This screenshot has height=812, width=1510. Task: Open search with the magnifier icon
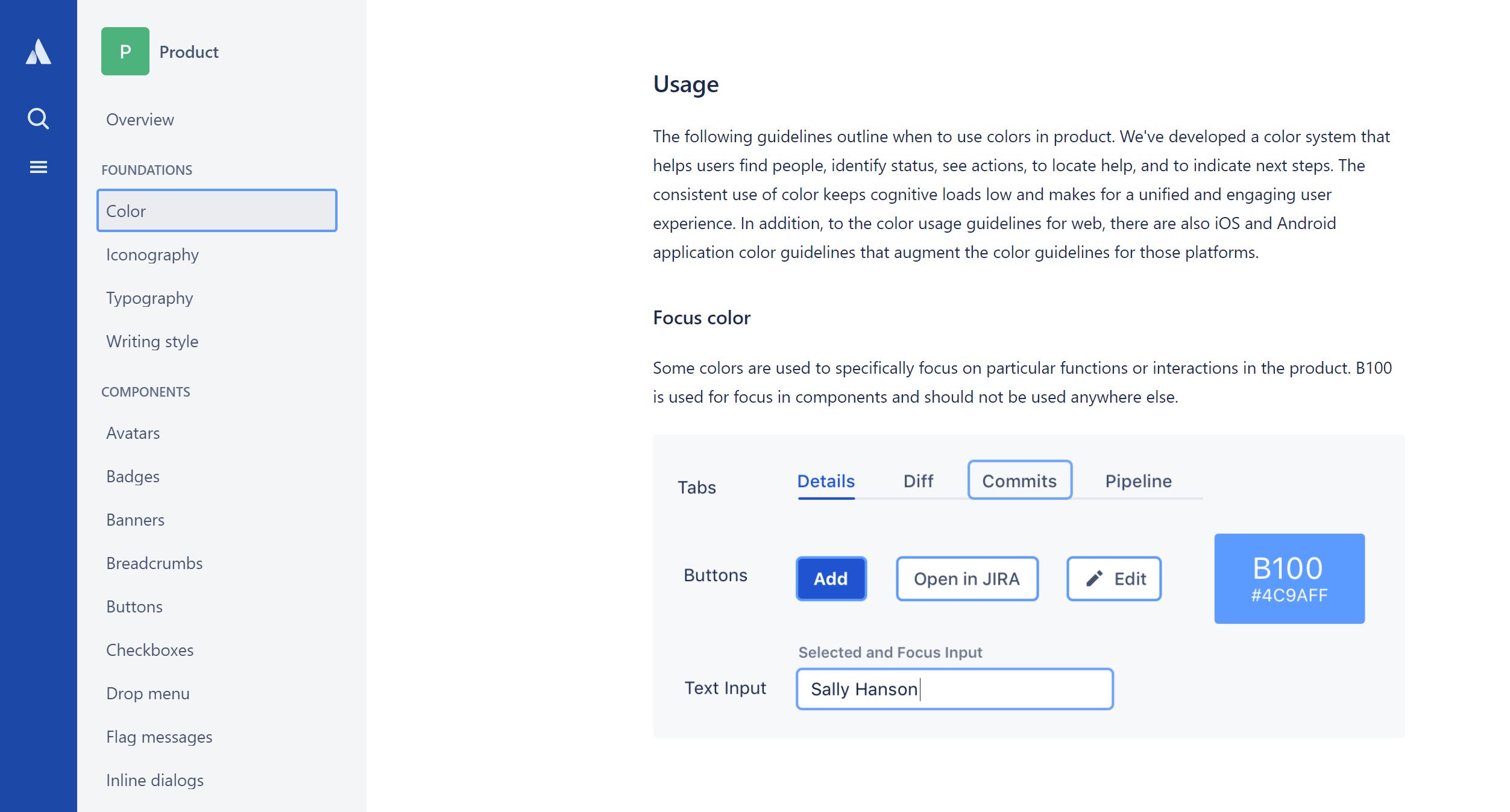[39, 119]
